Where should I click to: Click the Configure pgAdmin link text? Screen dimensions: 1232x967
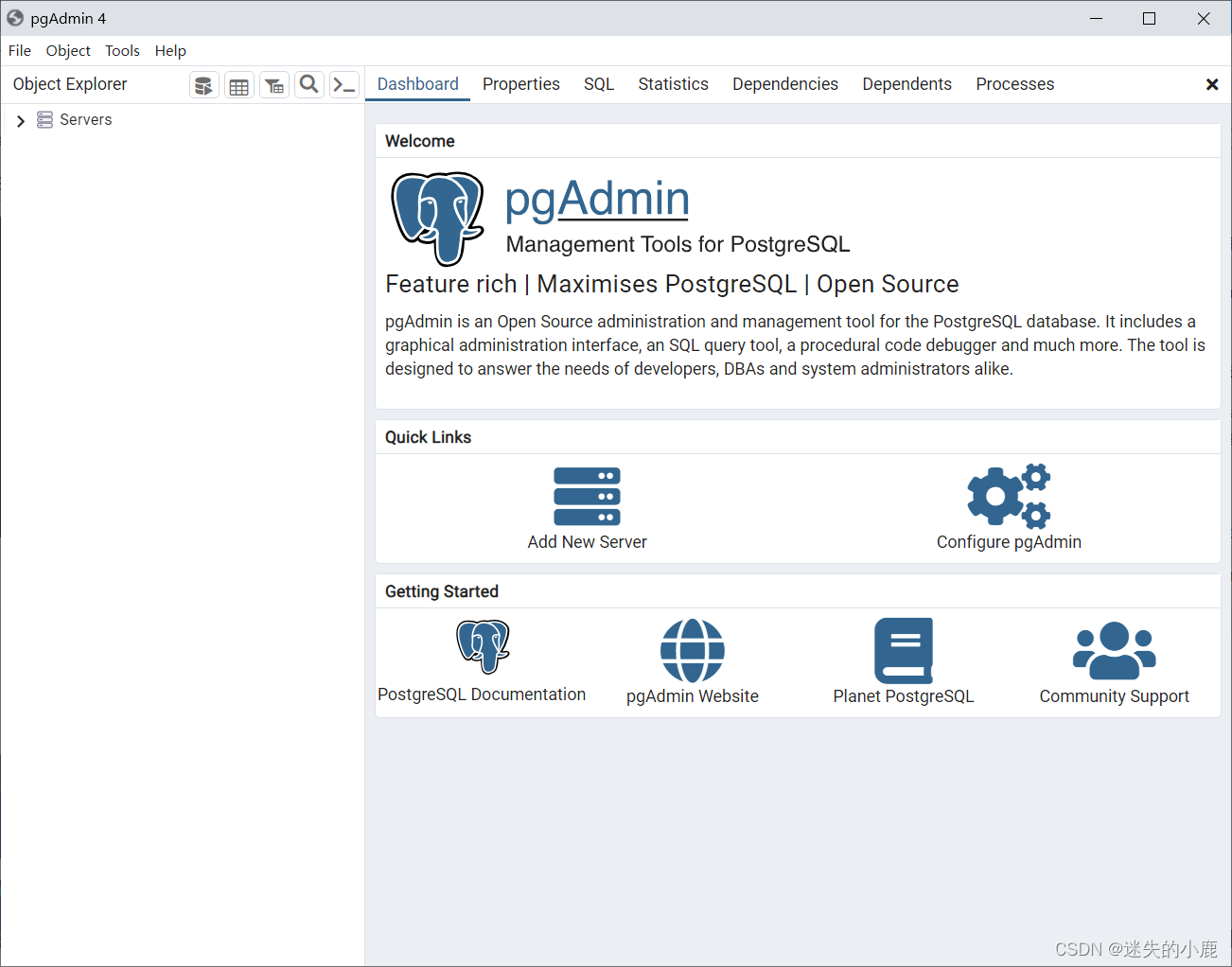[1009, 542]
